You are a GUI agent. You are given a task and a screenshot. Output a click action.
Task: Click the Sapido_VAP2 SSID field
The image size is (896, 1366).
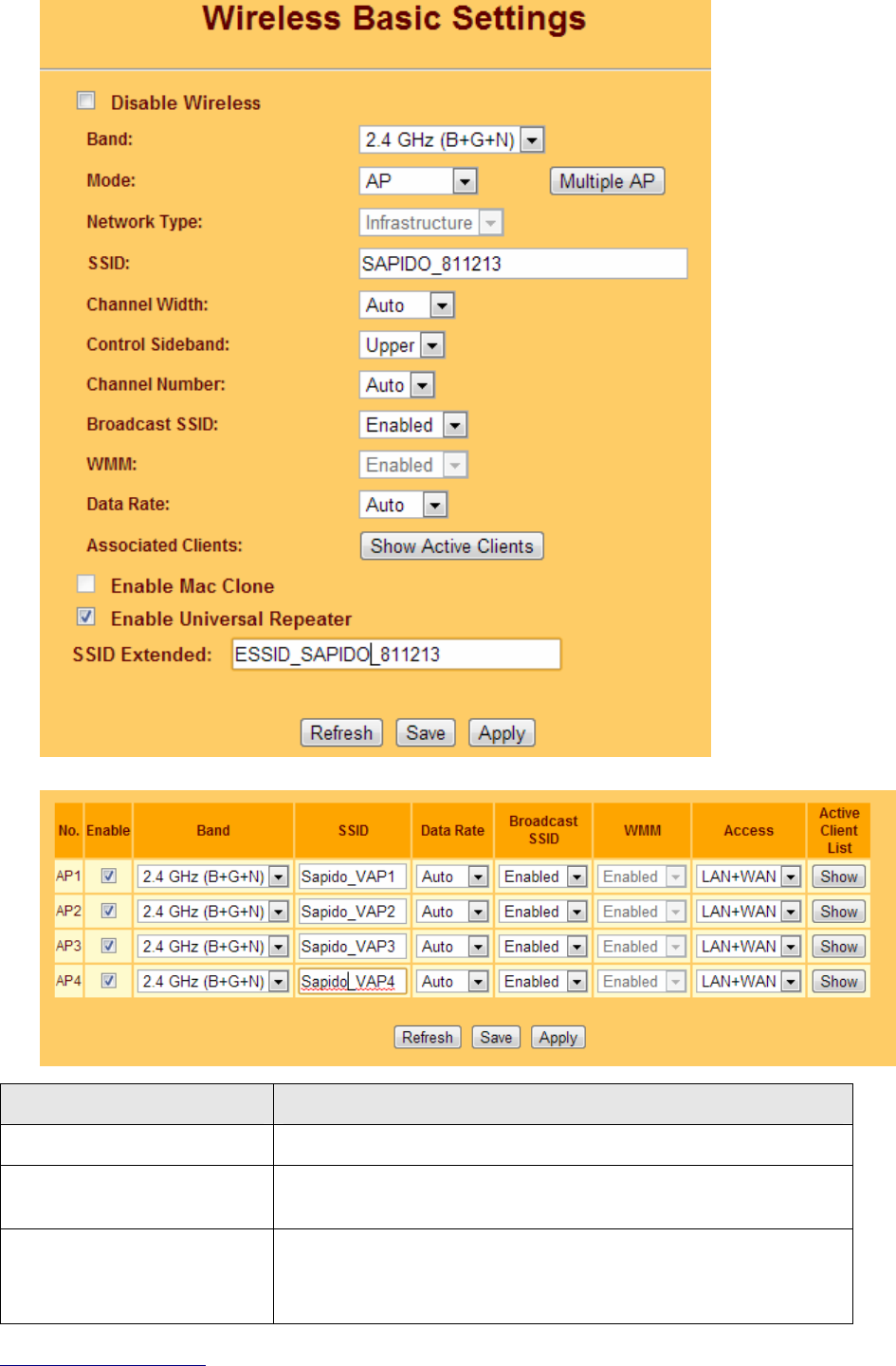click(353, 912)
